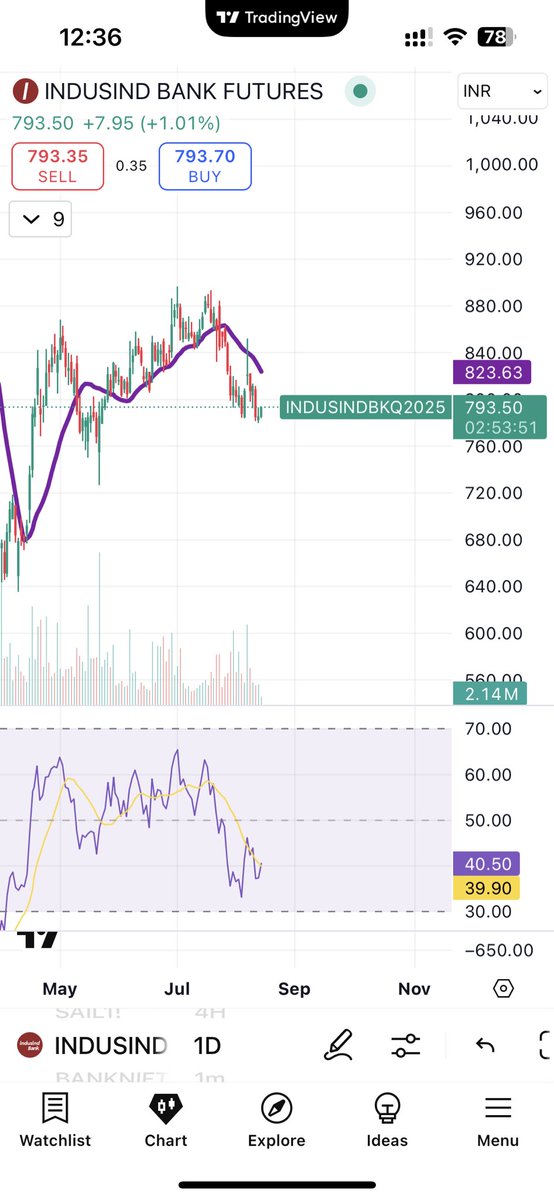
Task: Open the indicators settings sliders icon
Action: [x=406, y=1046]
